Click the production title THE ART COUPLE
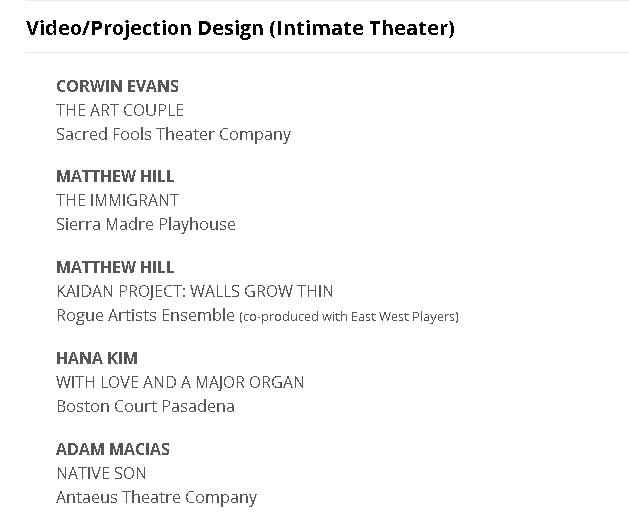The width and height of the screenshot is (629, 531). tap(120, 110)
